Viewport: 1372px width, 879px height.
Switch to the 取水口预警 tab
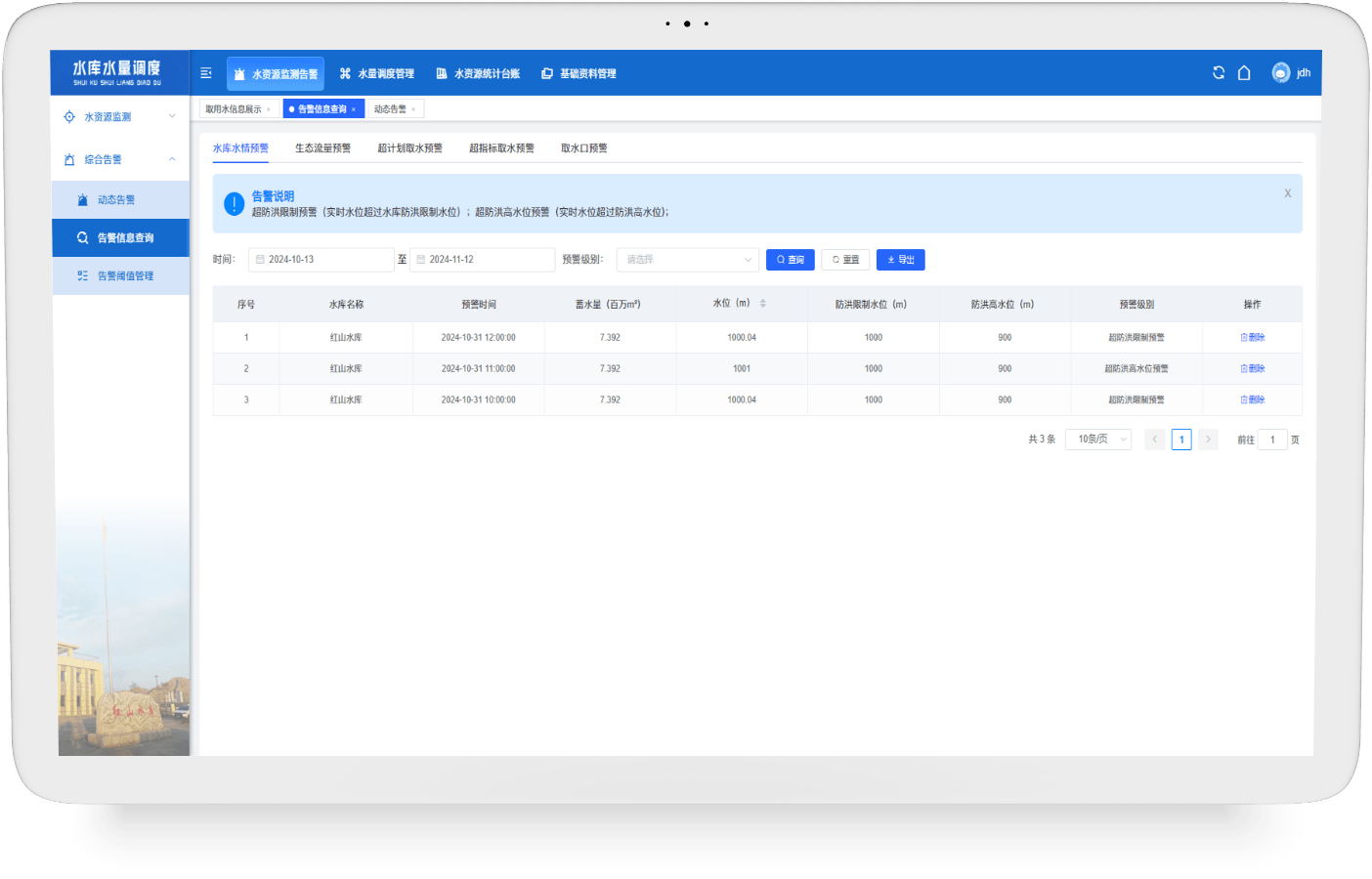[584, 148]
